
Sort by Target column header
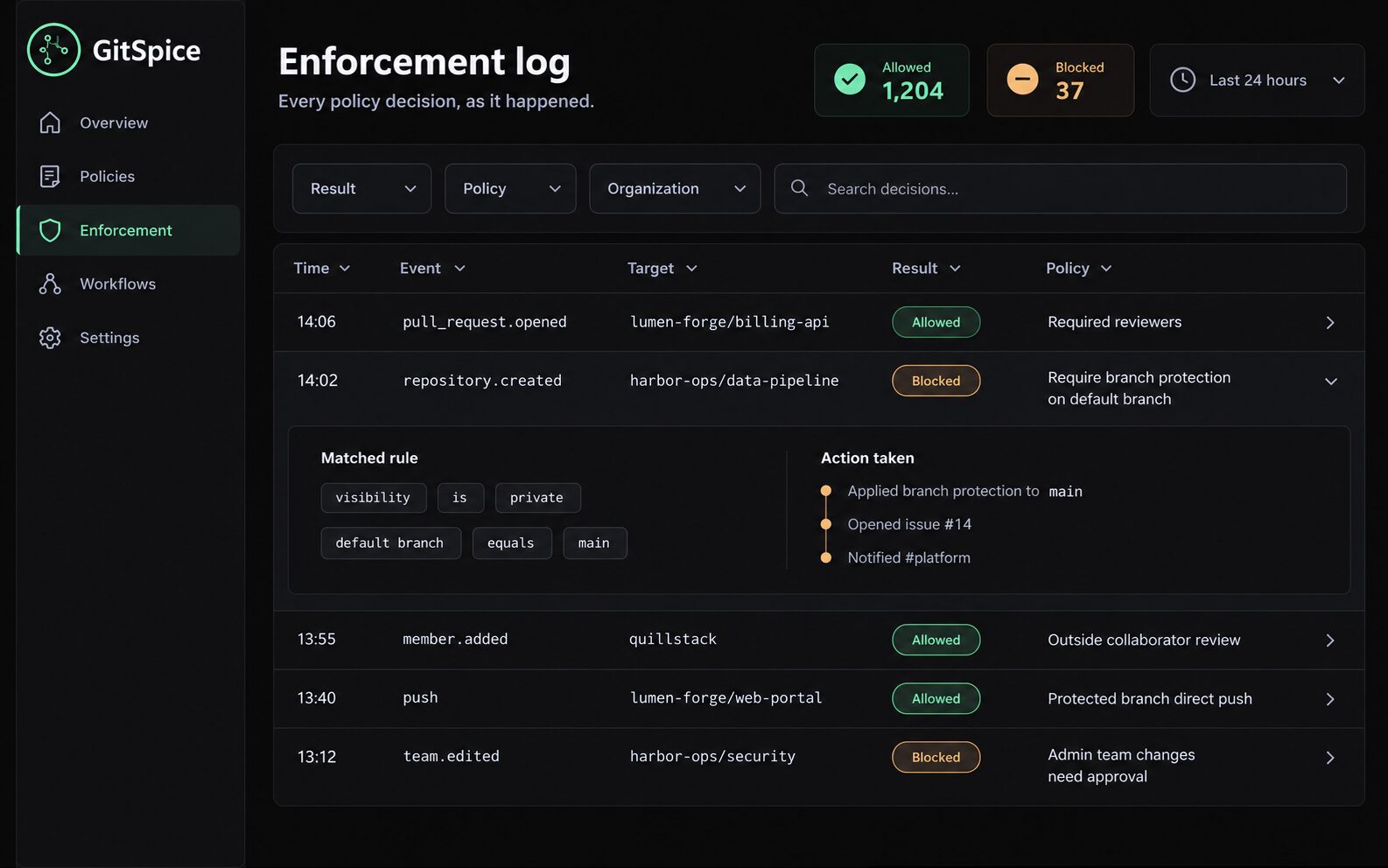point(662,269)
